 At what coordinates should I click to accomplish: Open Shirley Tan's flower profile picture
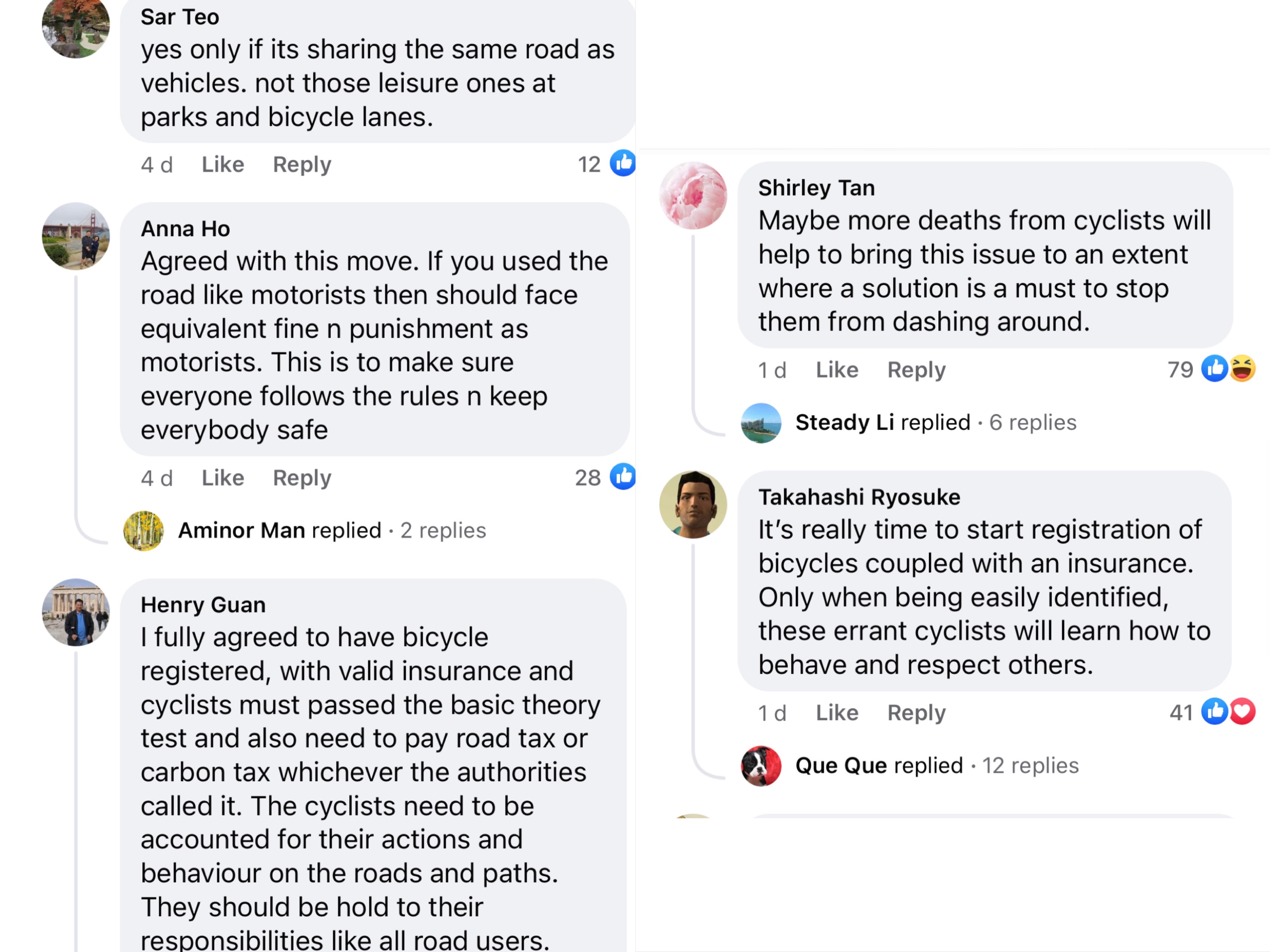point(693,196)
